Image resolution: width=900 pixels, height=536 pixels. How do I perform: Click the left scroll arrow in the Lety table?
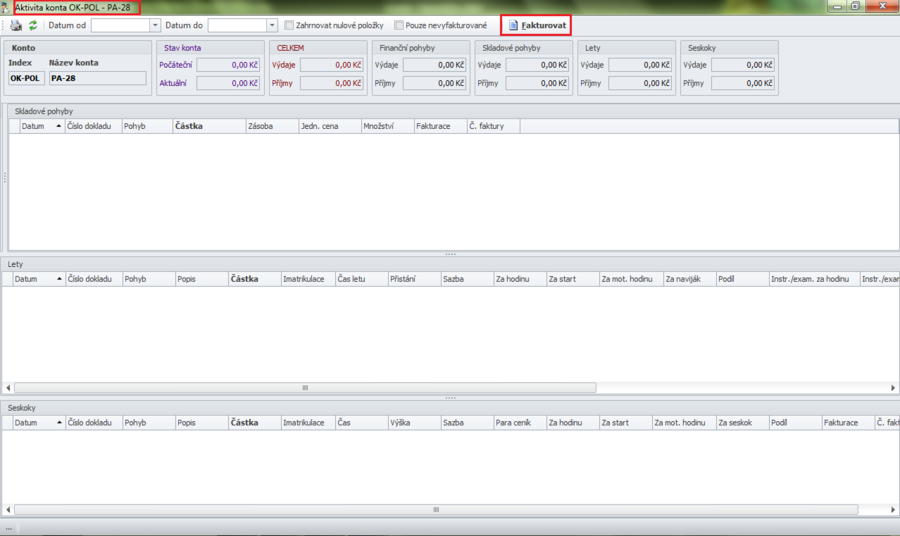8,388
